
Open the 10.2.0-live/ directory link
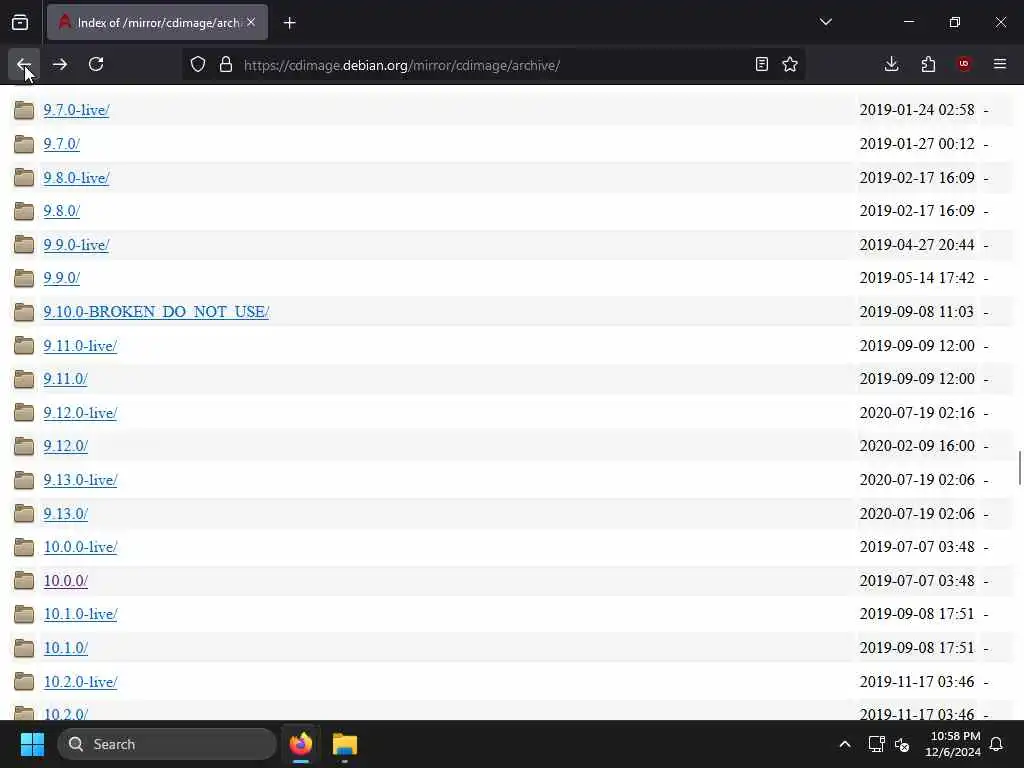[x=80, y=682]
